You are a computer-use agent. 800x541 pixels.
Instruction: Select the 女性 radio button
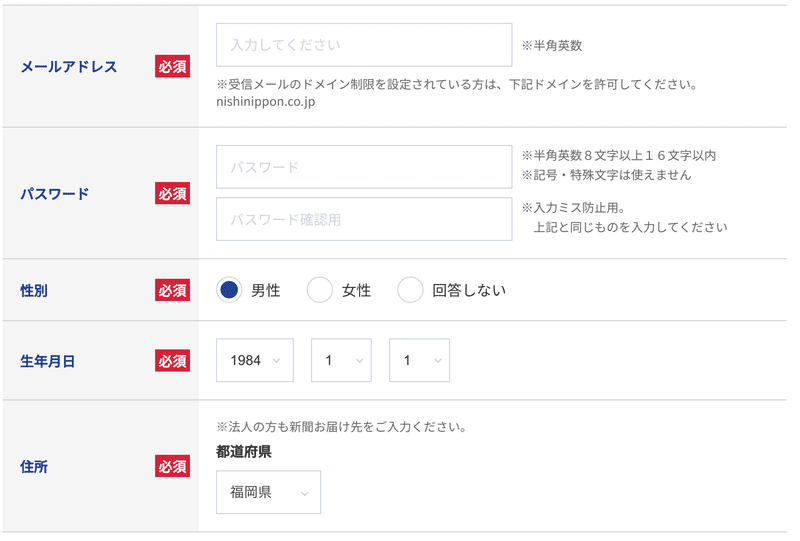(319, 290)
